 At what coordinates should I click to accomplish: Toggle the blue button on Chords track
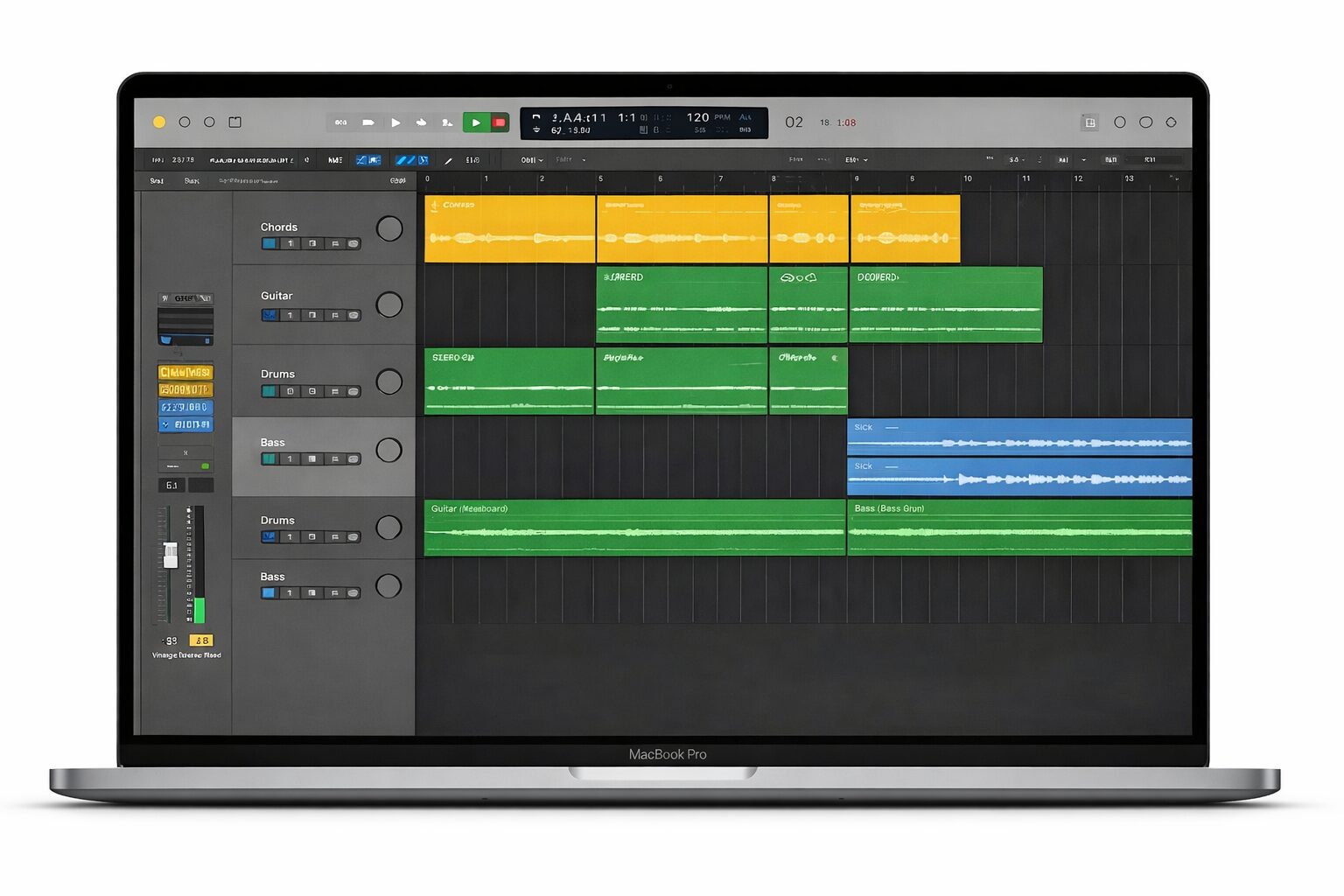(269, 244)
